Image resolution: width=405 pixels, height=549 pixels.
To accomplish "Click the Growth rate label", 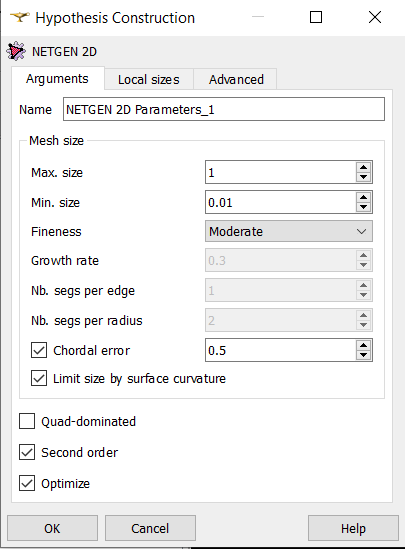I will point(65,260).
